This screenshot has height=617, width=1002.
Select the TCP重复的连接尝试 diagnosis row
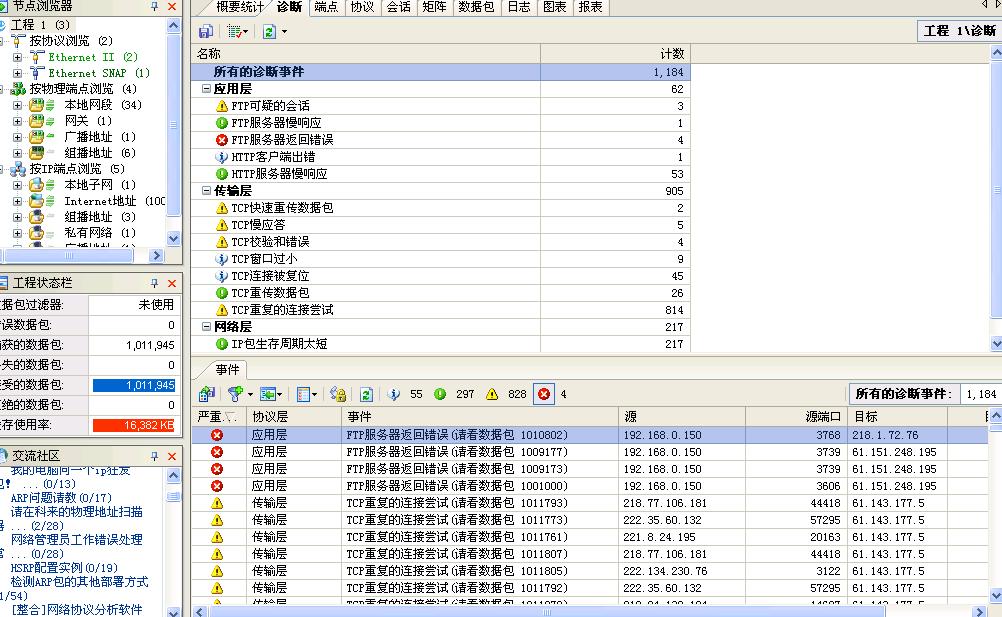click(441, 310)
